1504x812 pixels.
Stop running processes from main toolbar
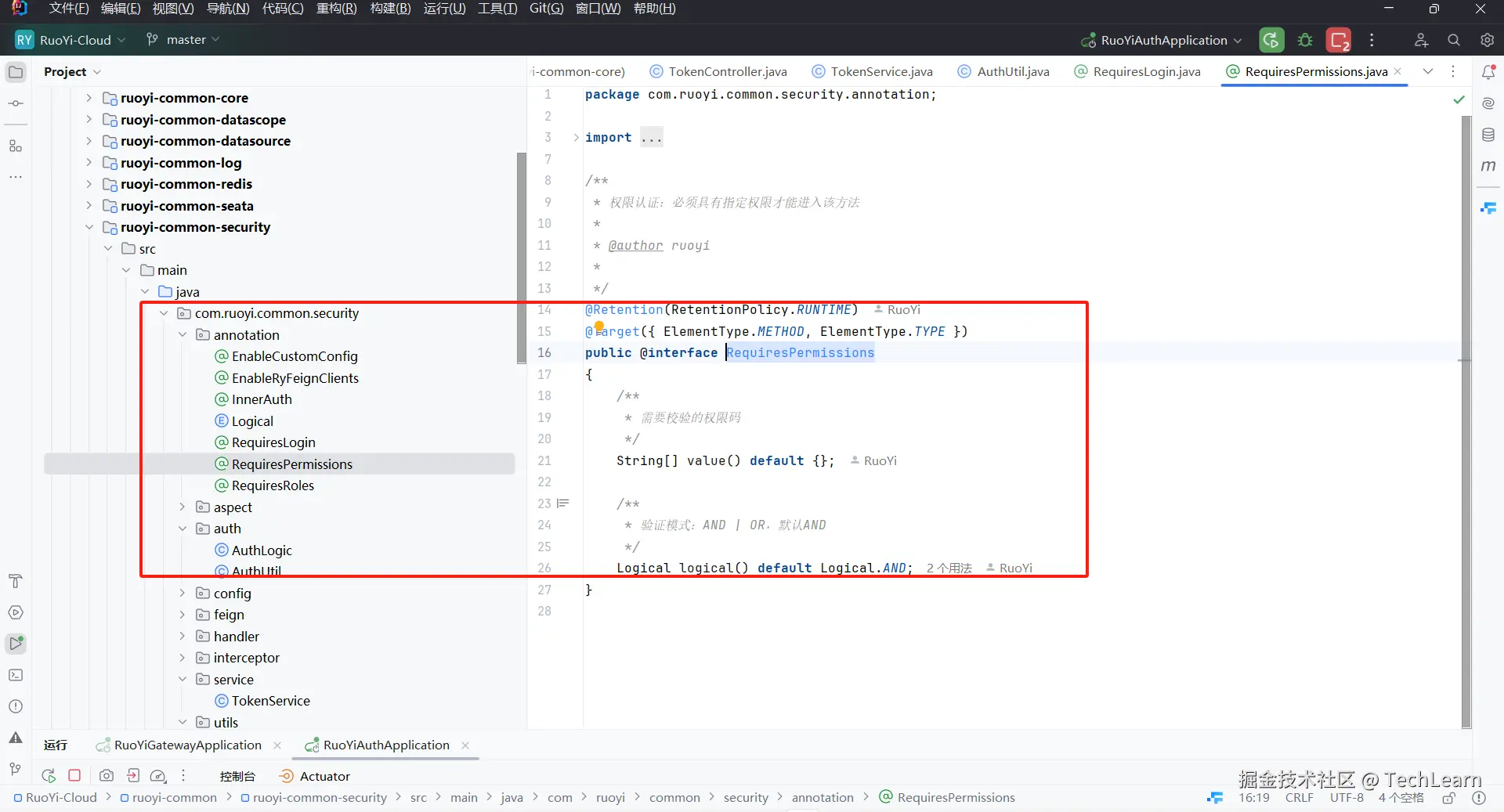(x=1339, y=40)
